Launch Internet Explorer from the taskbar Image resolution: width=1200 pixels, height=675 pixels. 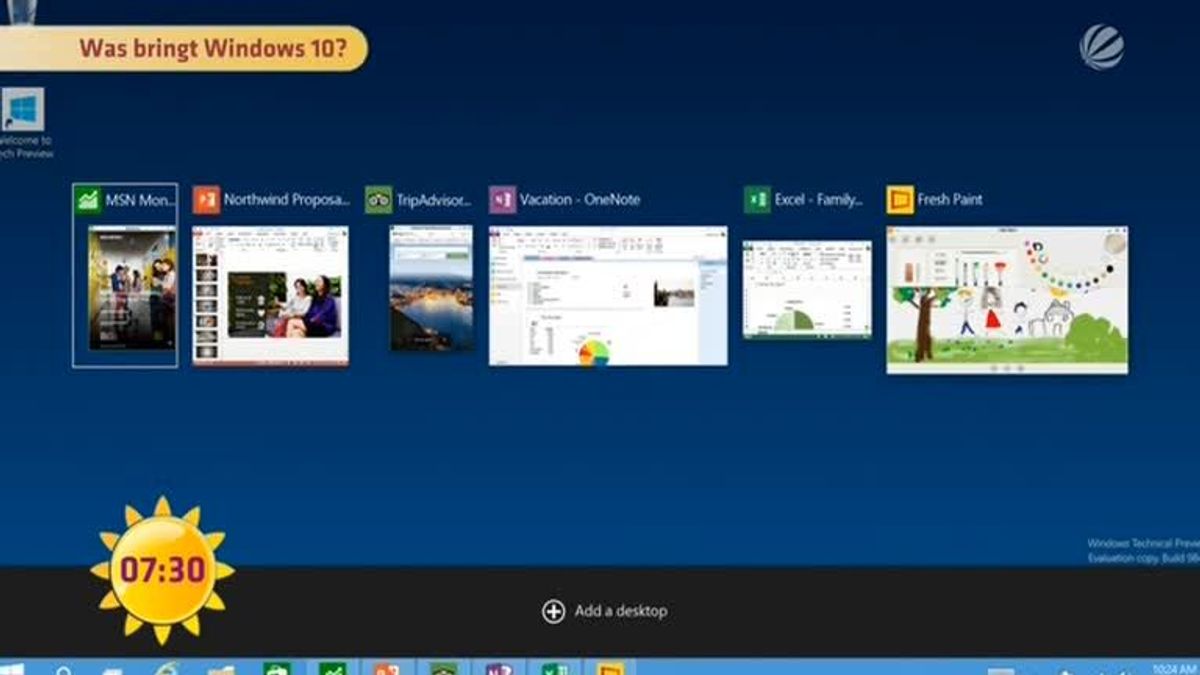(167, 669)
